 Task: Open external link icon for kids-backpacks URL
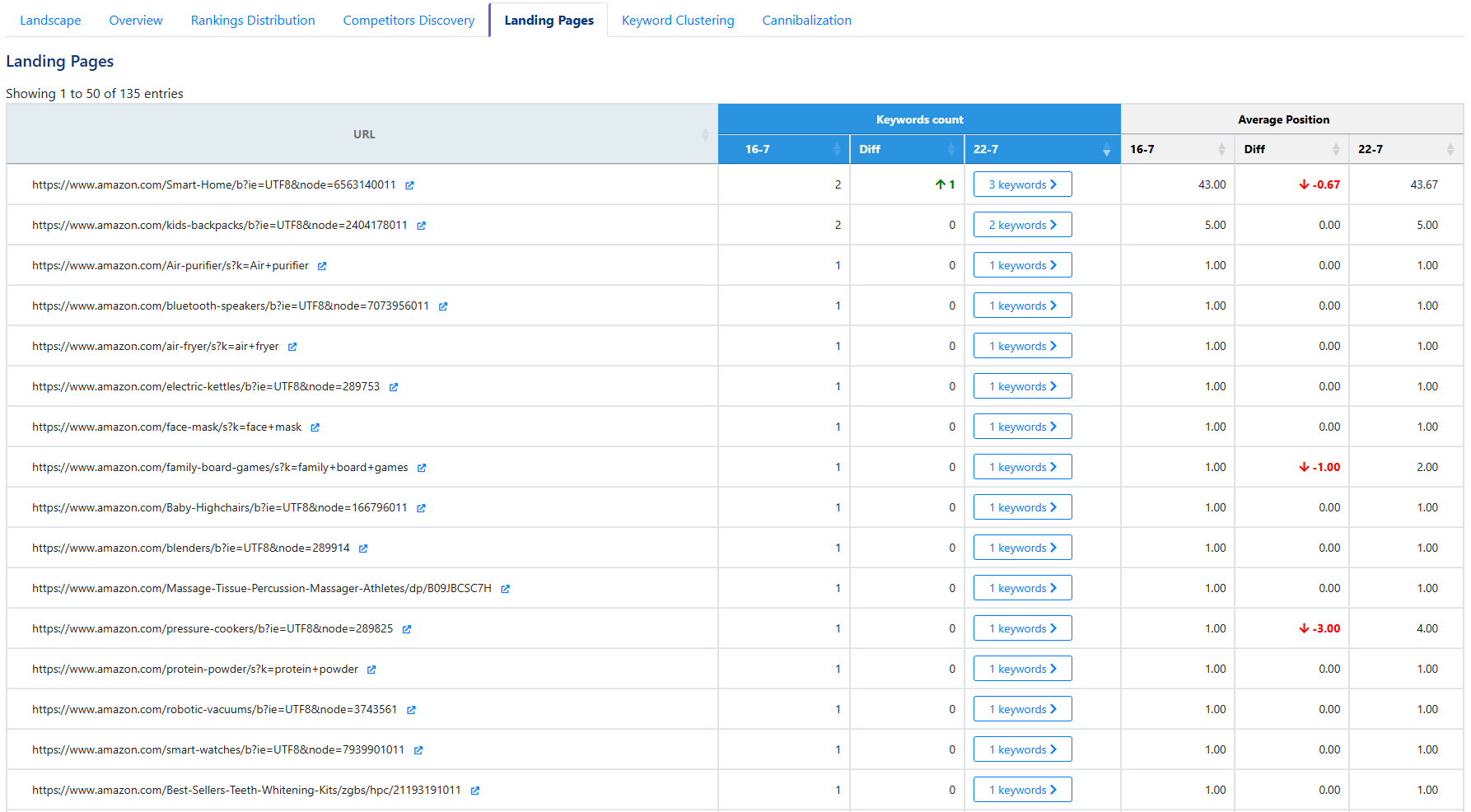(x=421, y=226)
